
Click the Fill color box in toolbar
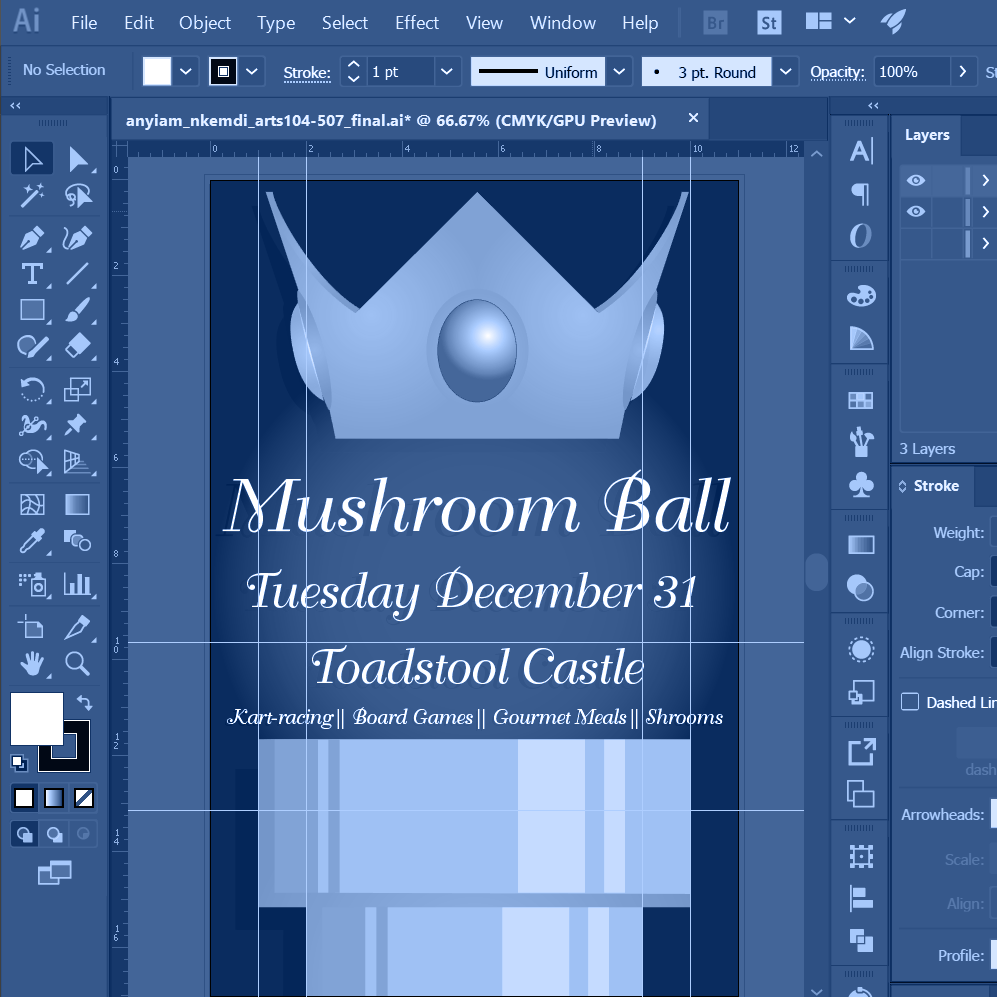click(x=37, y=719)
